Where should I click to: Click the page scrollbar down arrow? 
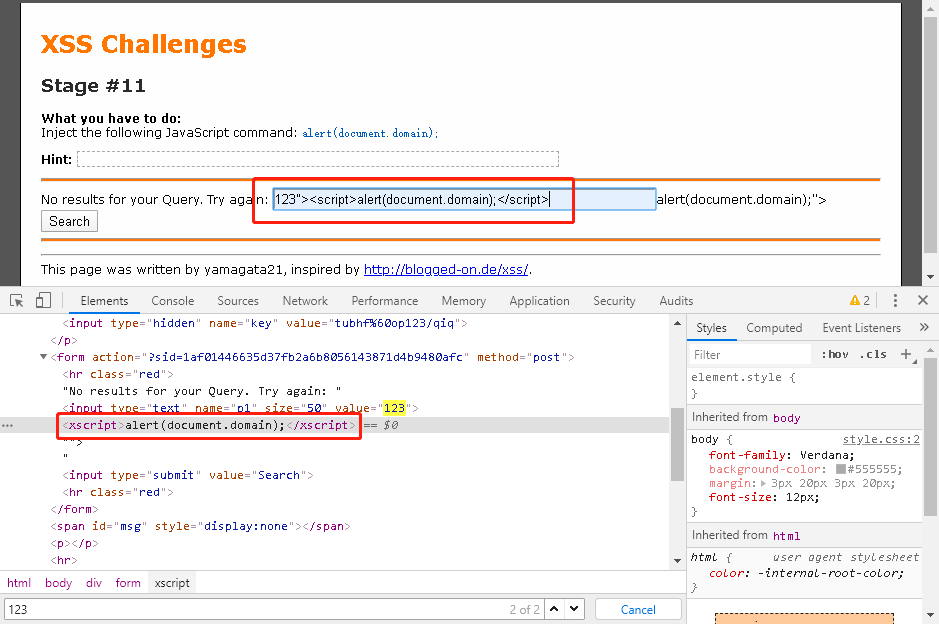[930, 277]
